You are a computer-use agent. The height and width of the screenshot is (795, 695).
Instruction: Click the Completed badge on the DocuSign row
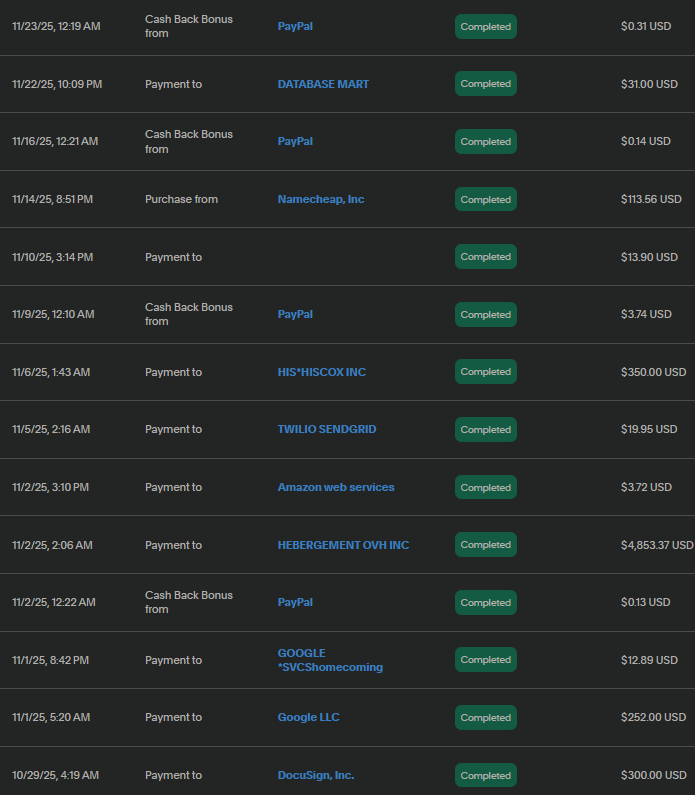tap(486, 775)
